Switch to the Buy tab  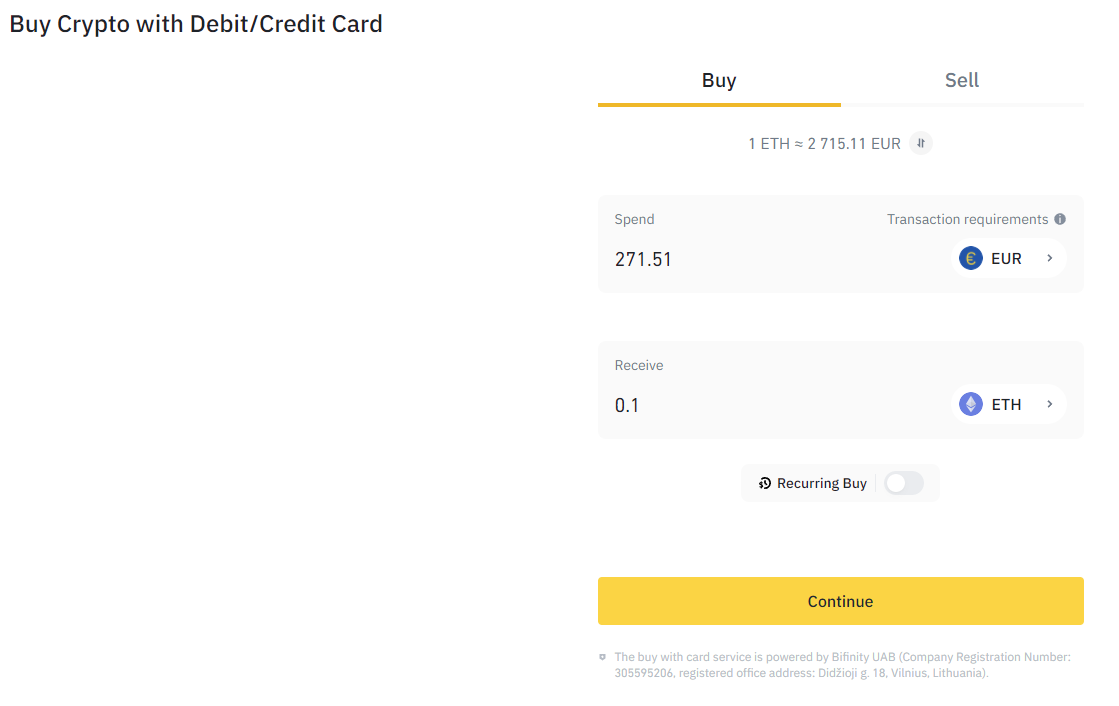coord(719,81)
